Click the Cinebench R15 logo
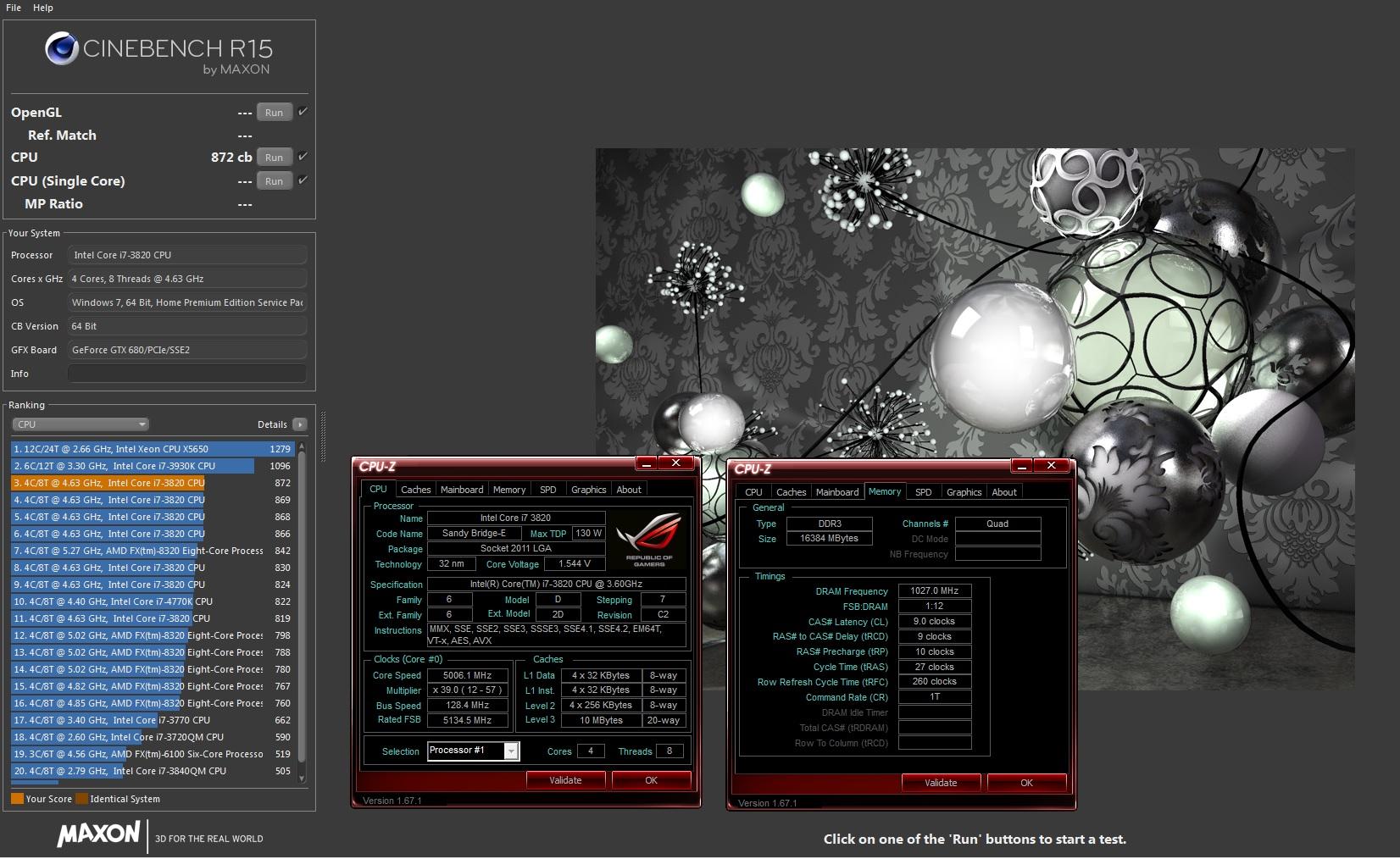 pyautogui.click(x=159, y=53)
